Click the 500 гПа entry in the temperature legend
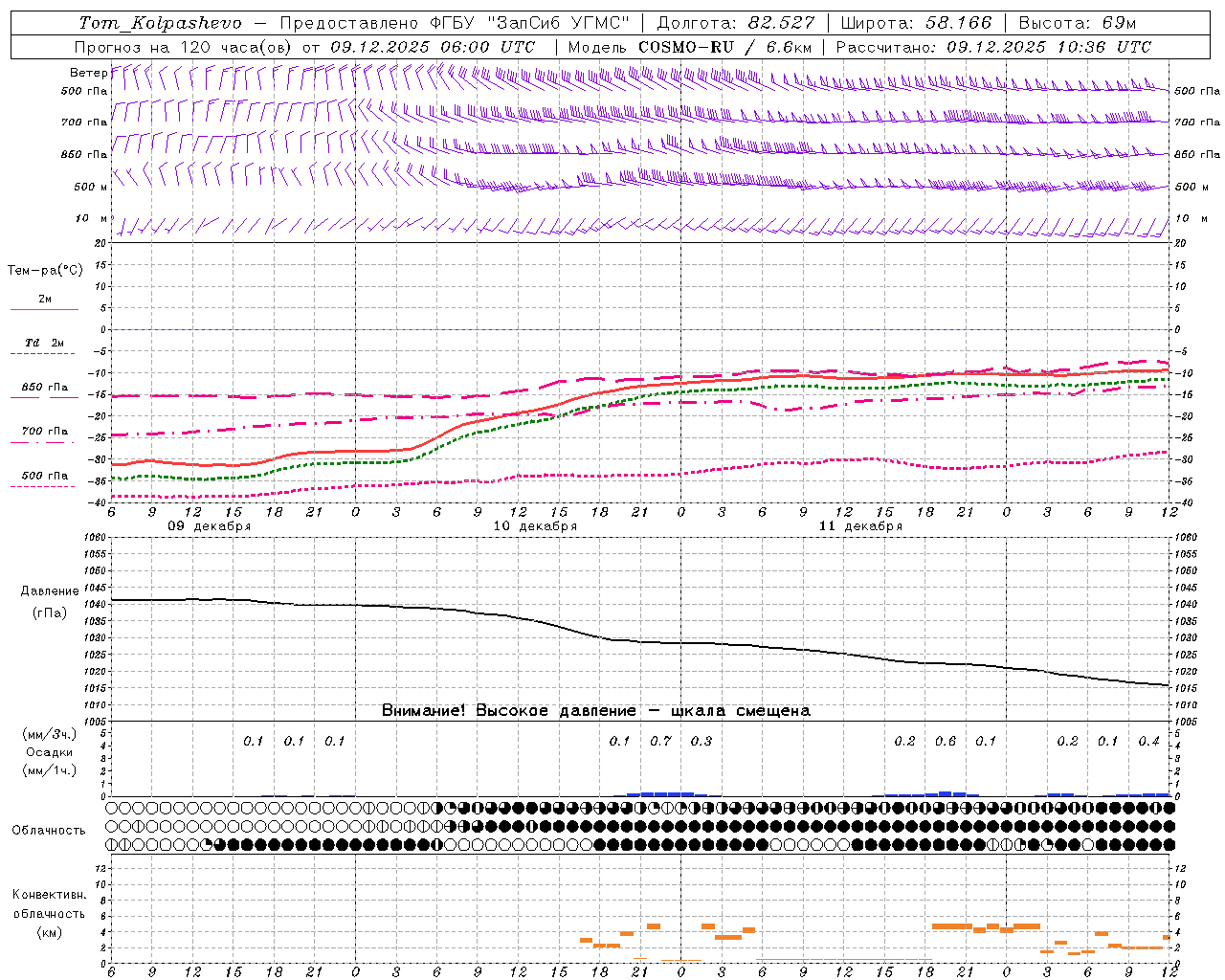Viewport: 1225px width, 980px height. pos(44,475)
